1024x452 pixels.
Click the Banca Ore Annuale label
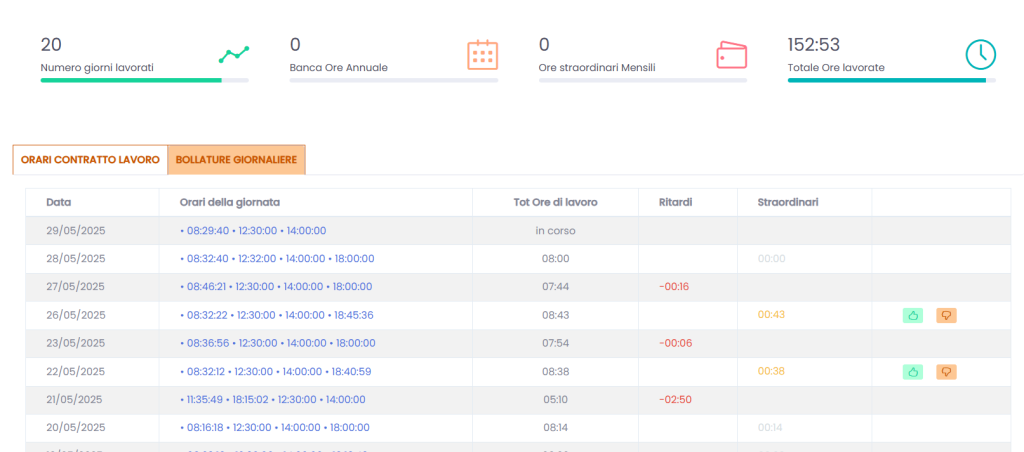338,67
